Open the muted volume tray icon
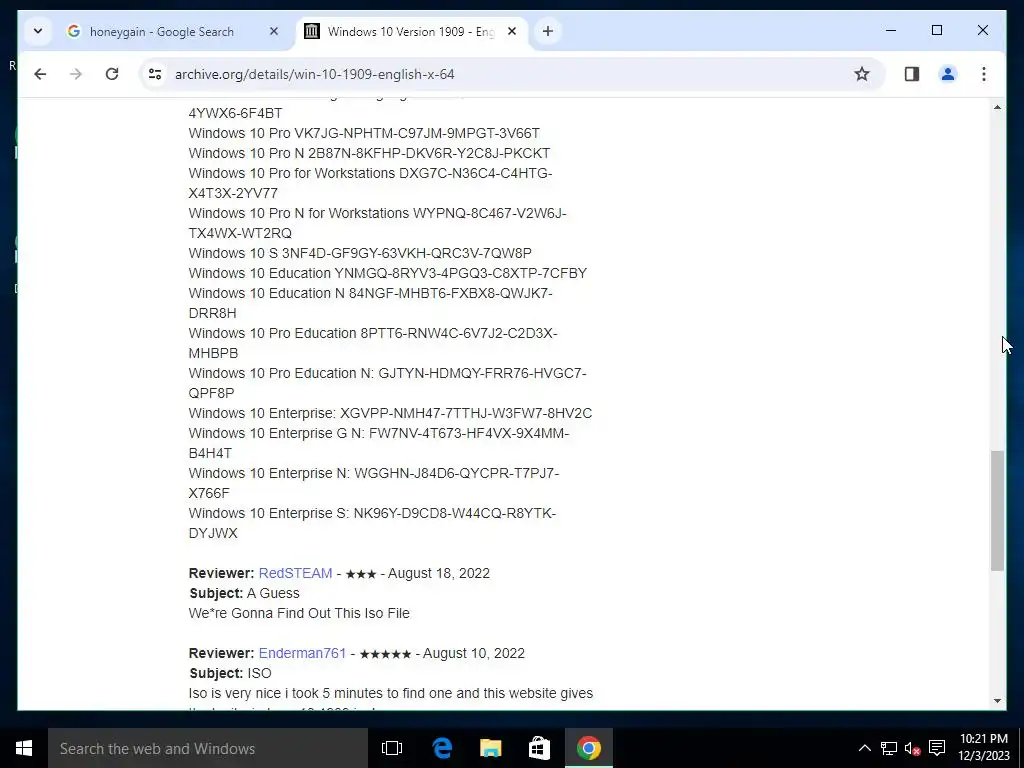This screenshot has height=768, width=1024. click(x=912, y=748)
